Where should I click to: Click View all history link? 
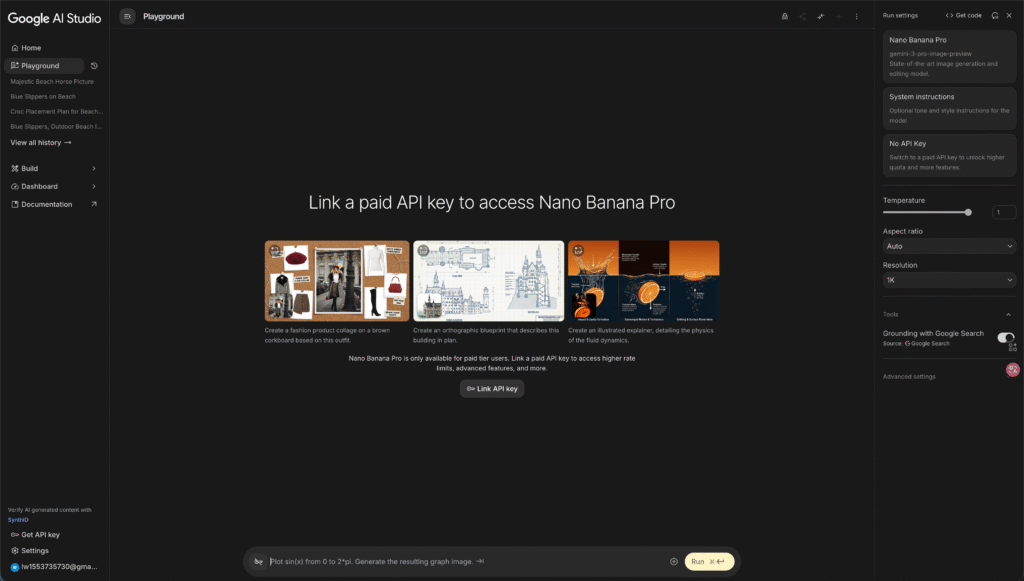40,142
